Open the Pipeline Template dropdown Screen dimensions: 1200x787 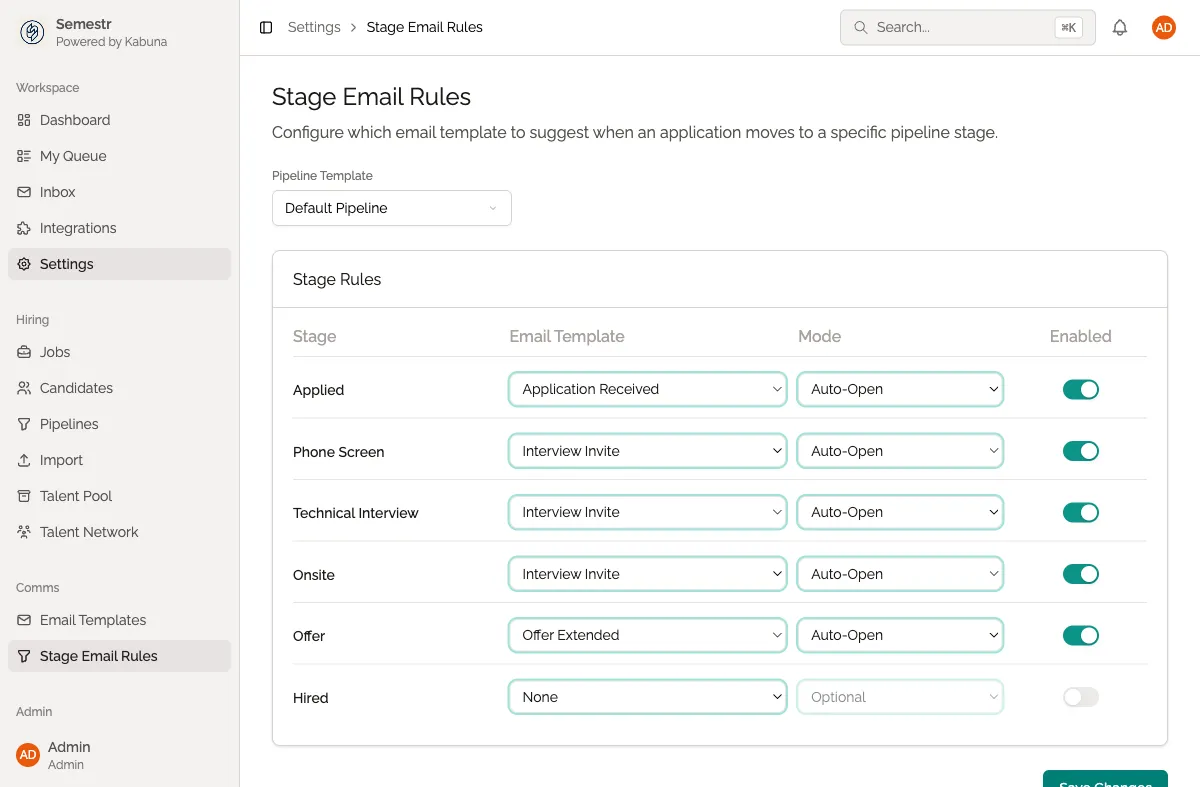coord(391,208)
